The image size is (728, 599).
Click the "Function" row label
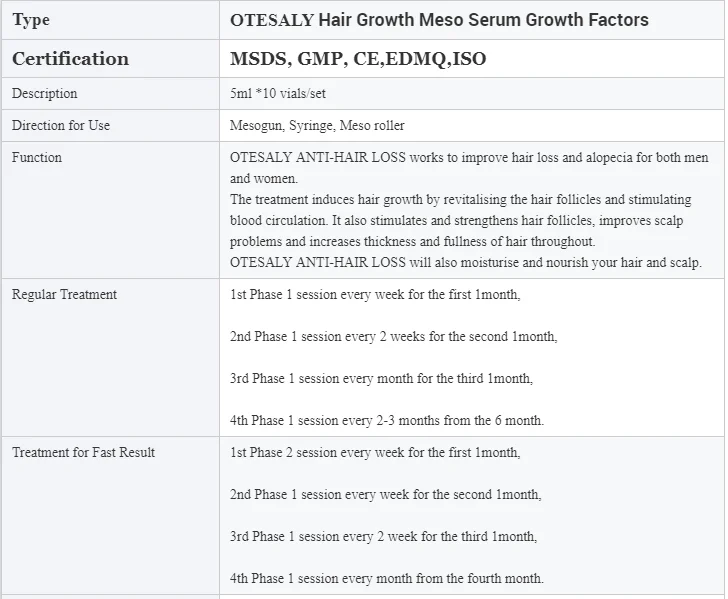click(x=37, y=158)
